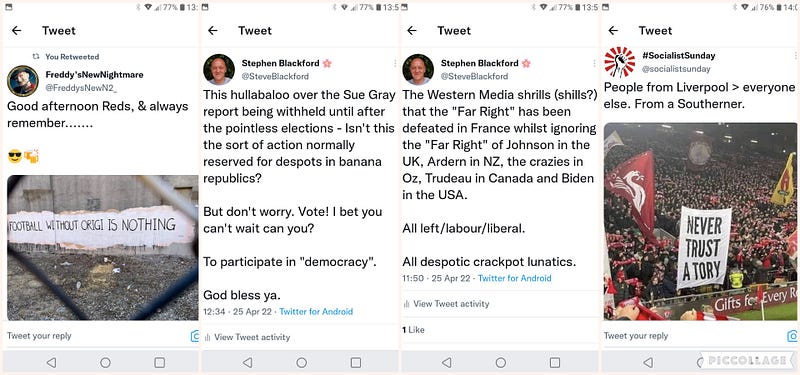Tap Android home circle in first panel
Image resolution: width=800 pixels, height=375 pixels.
[105, 362]
